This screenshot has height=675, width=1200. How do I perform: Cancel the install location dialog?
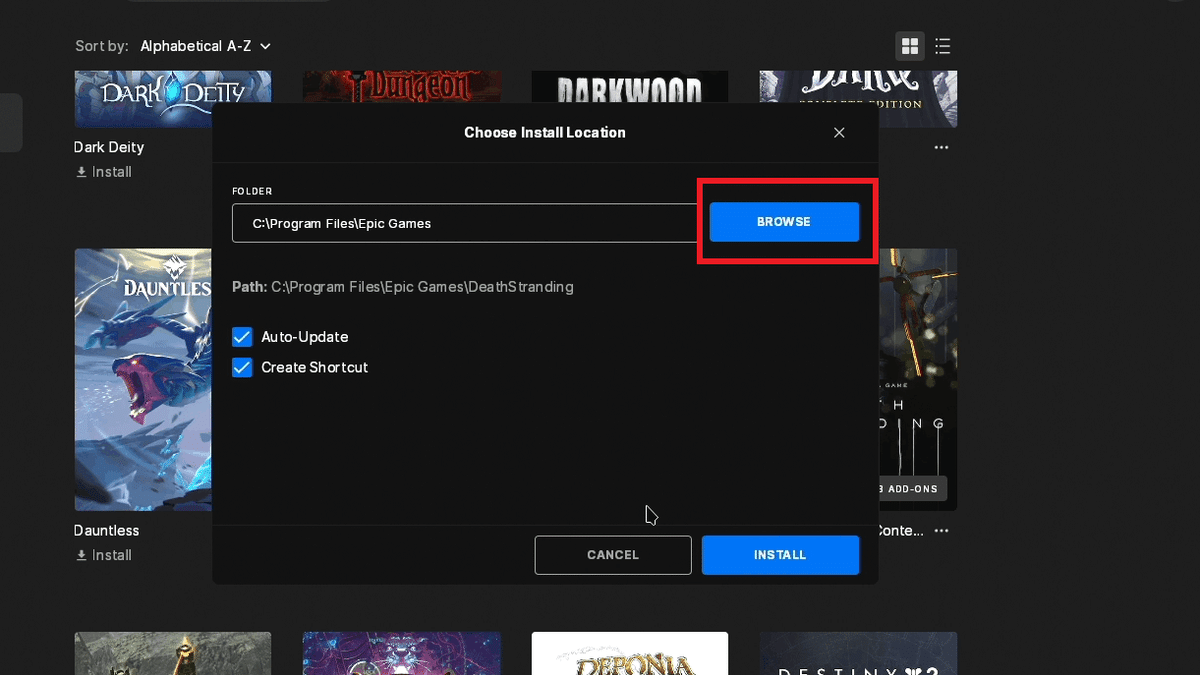tap(613, 555)
